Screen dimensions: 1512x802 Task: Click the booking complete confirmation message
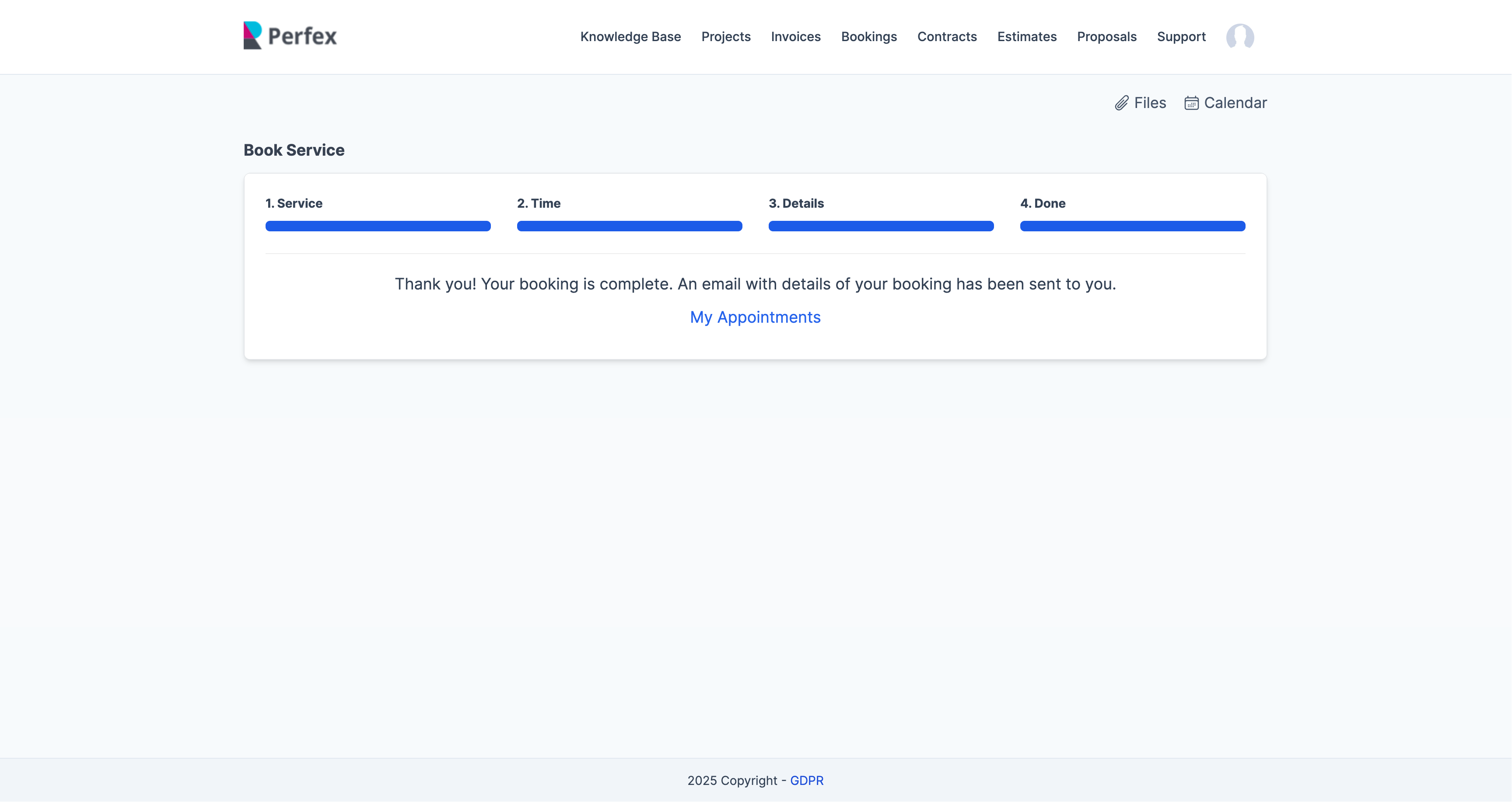pos(755,284)
